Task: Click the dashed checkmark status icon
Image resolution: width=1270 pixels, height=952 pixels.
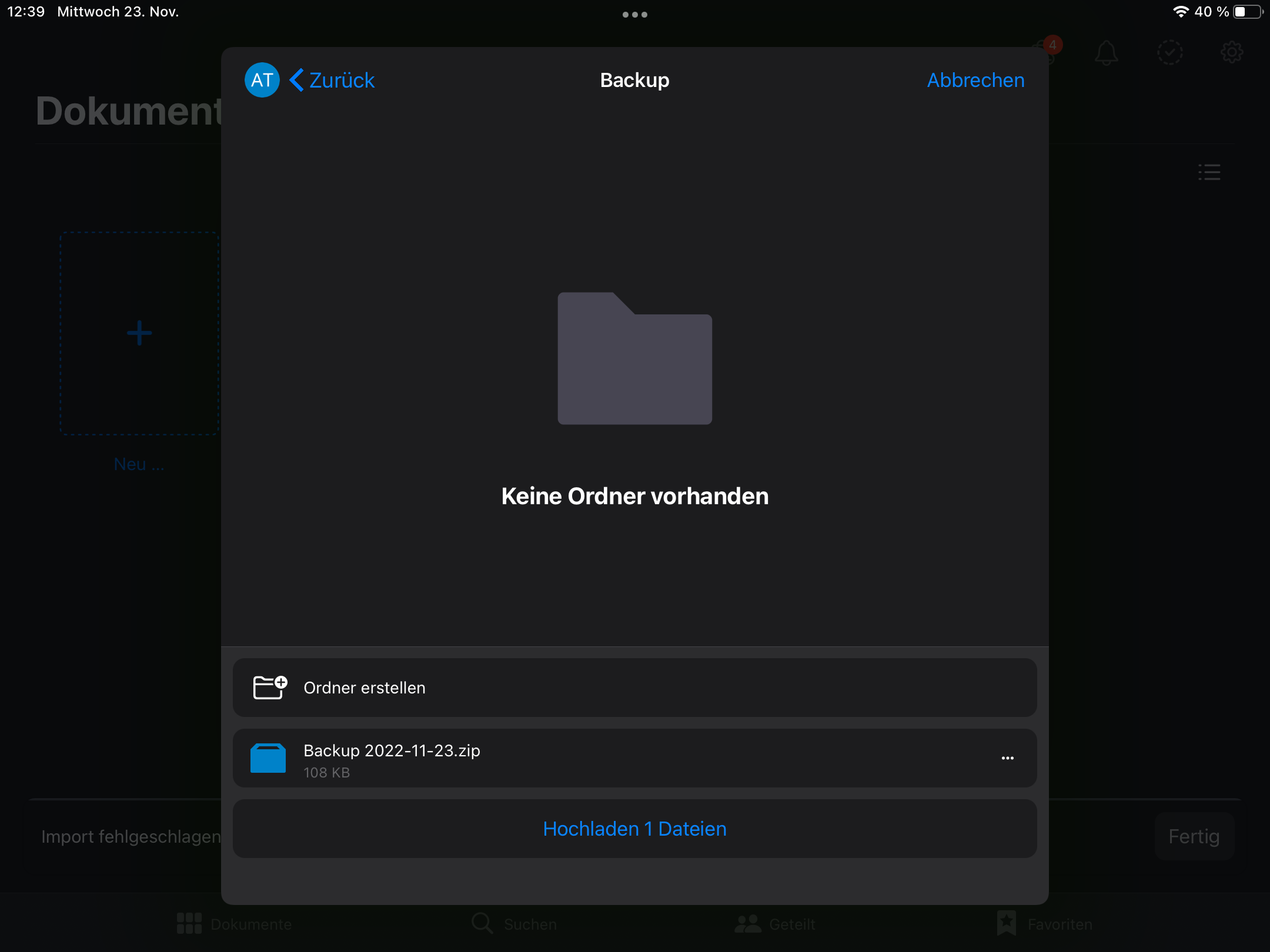Action: (1169, 53)
